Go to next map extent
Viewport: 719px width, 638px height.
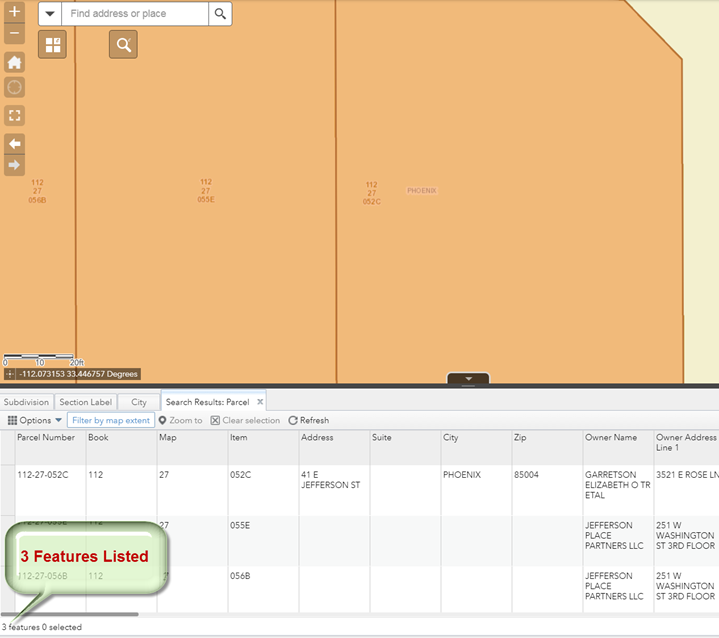pos(15,164)
